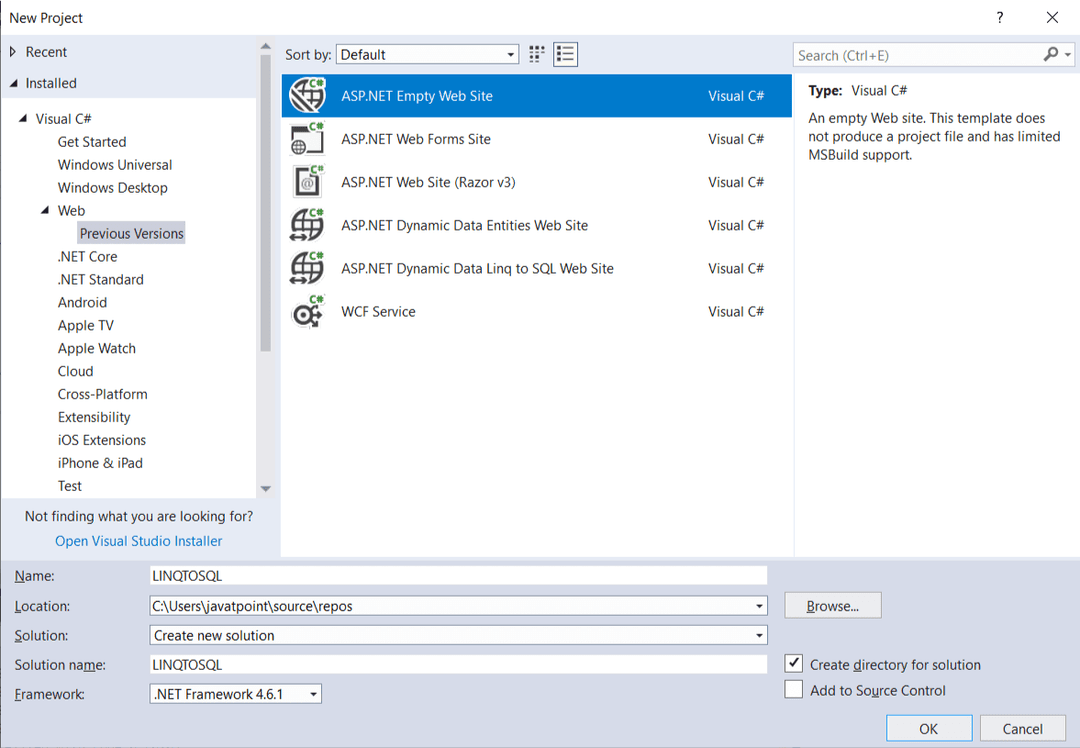Enable Add to Source Control checkbox
Image resolution: width=1080 pixels, height=748 pixels.
pos(794,690)
